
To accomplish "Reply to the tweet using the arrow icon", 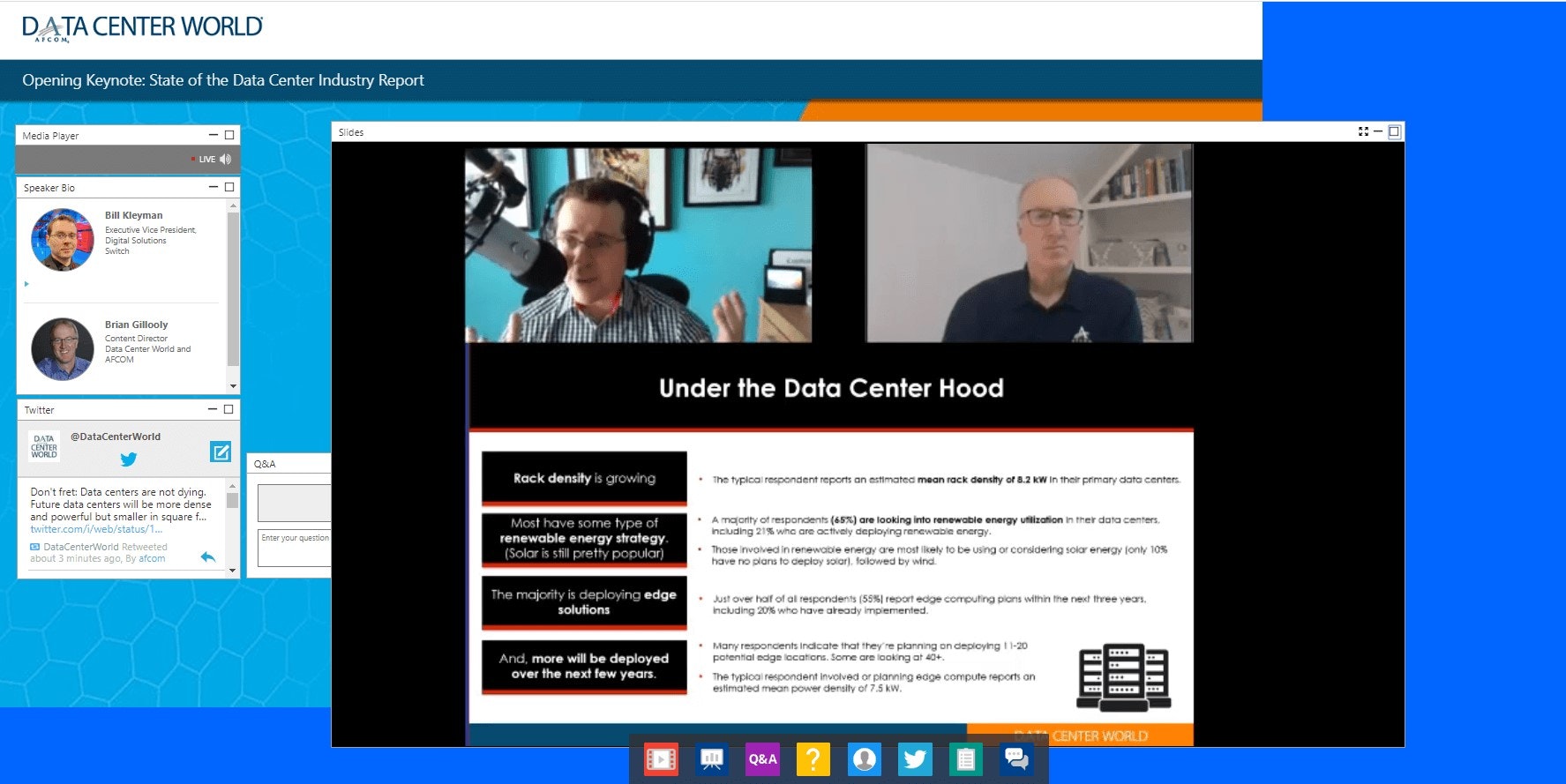I will tap(208, 556).
